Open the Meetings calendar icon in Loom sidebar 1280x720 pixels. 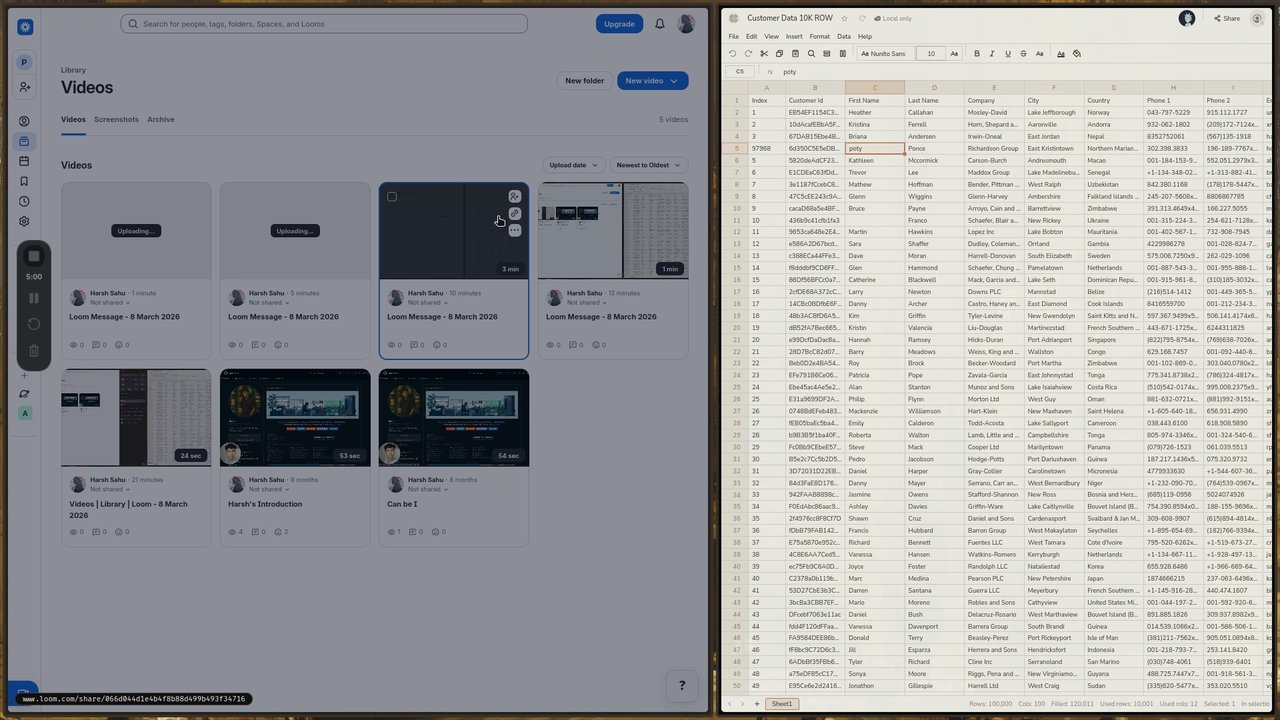click(x=25, y=161)
